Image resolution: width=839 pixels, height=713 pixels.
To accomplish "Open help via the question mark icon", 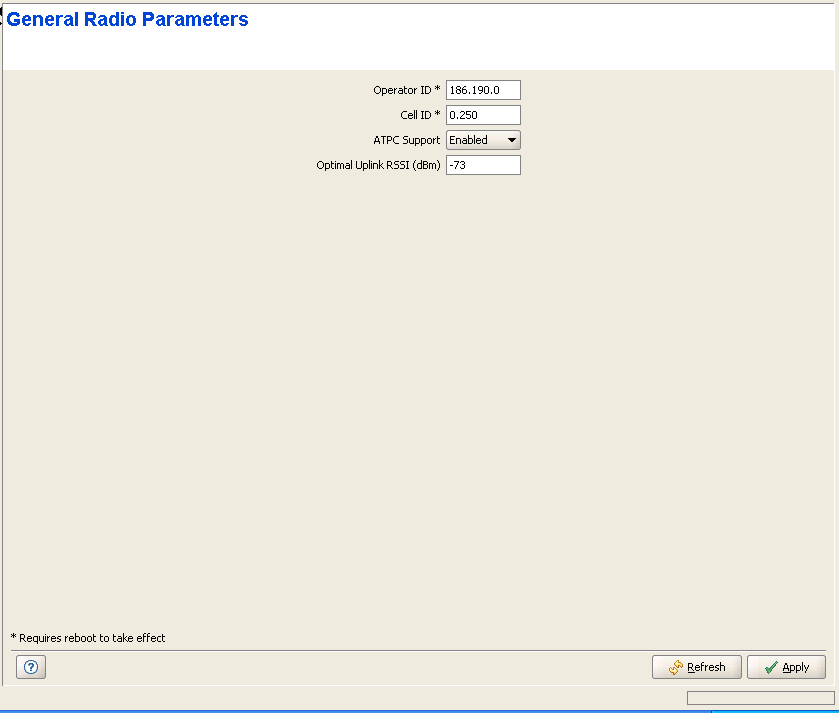I will click(30, 667).
